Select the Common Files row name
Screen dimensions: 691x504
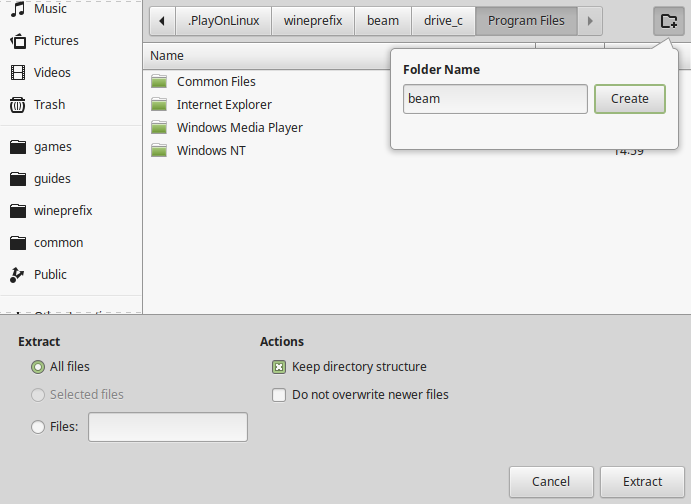[216, 82]
